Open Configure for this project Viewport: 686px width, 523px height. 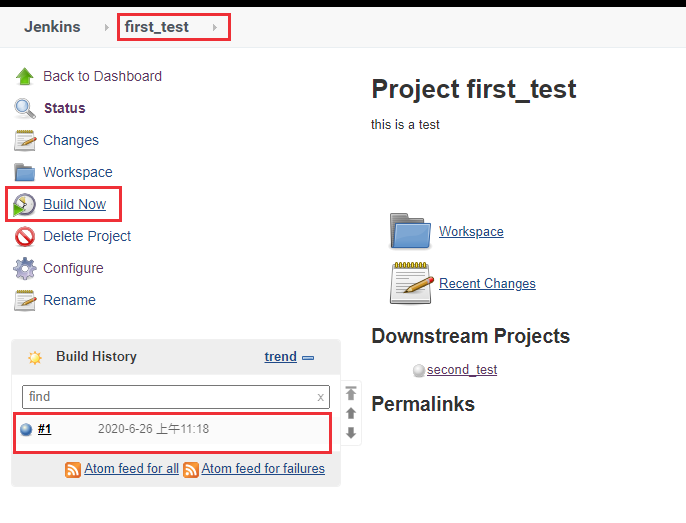(73, 268)
